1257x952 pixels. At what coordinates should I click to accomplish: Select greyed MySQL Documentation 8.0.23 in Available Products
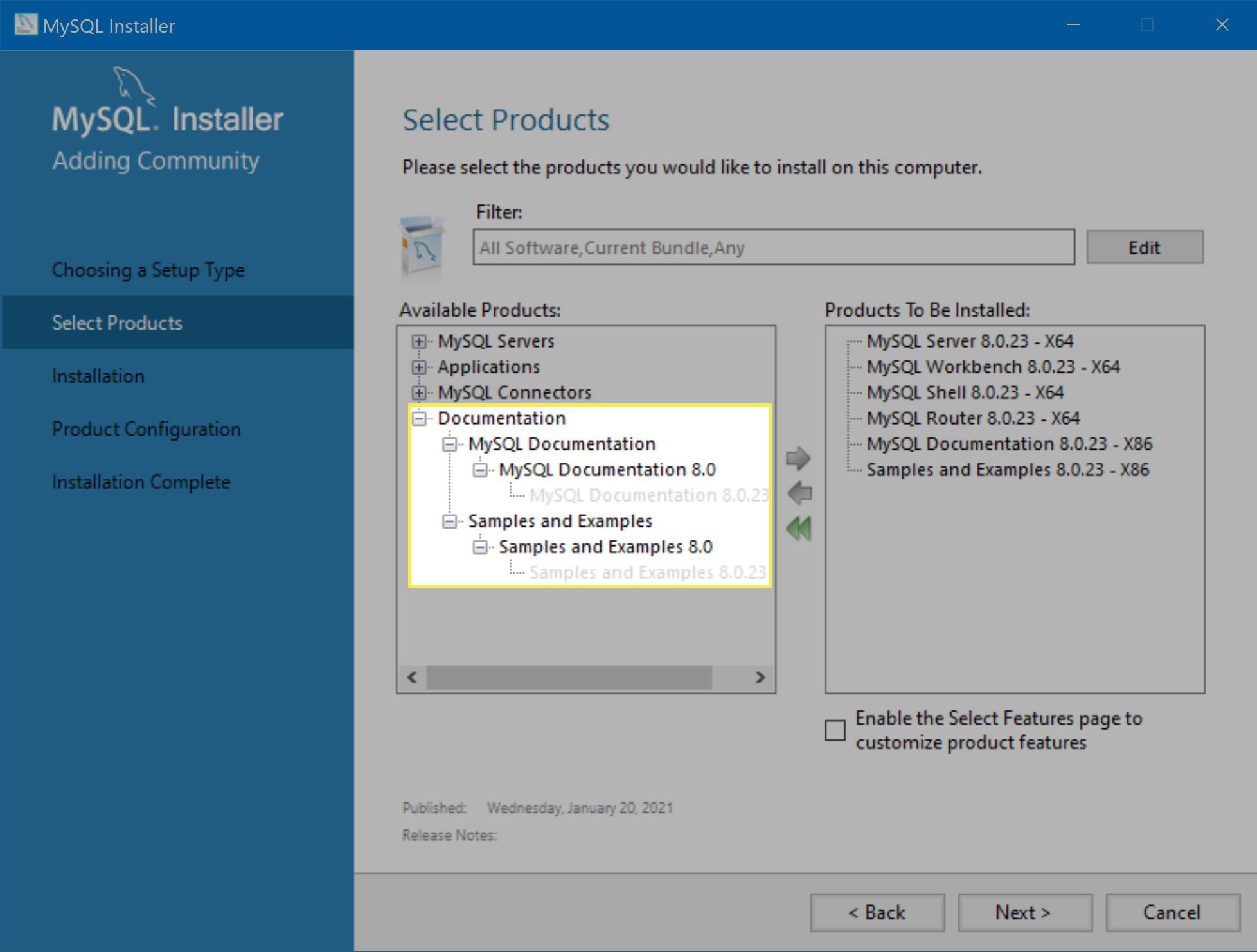[x=648, y=495]
